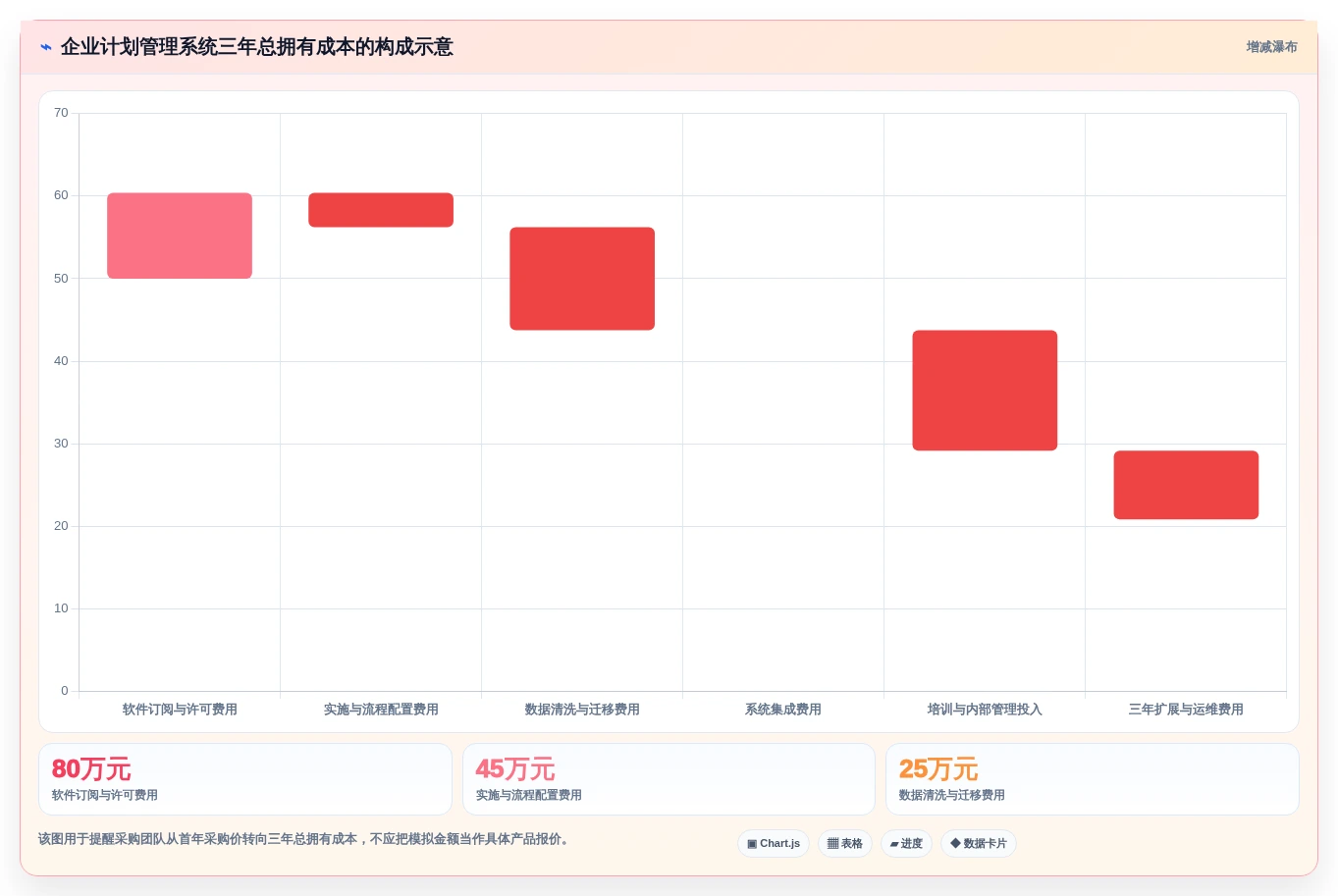Screen dimensions: 1338x896
Task: Click the x-axis label 数据清洗与迁移费用
Action: pos(582,710)
